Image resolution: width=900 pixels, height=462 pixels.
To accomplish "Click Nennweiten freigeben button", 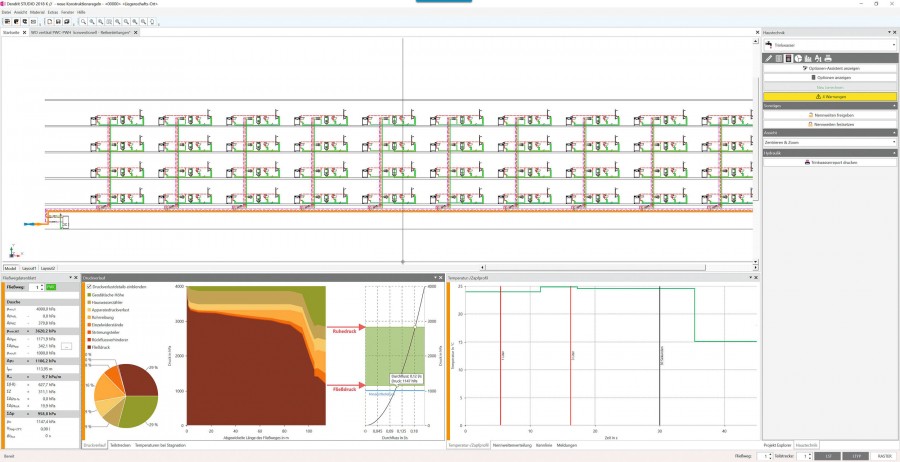I will 830,115.
